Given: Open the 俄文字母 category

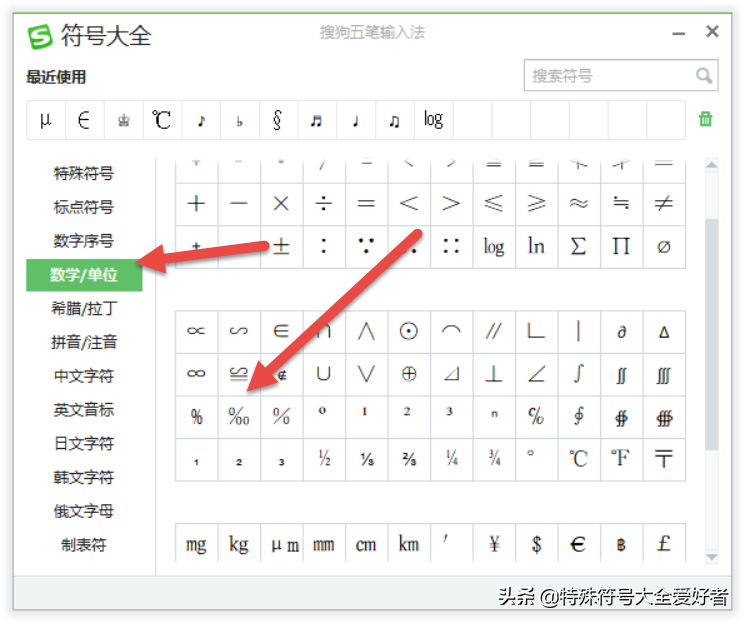Looking at the screenshot, I should click(x=84, y=511).
